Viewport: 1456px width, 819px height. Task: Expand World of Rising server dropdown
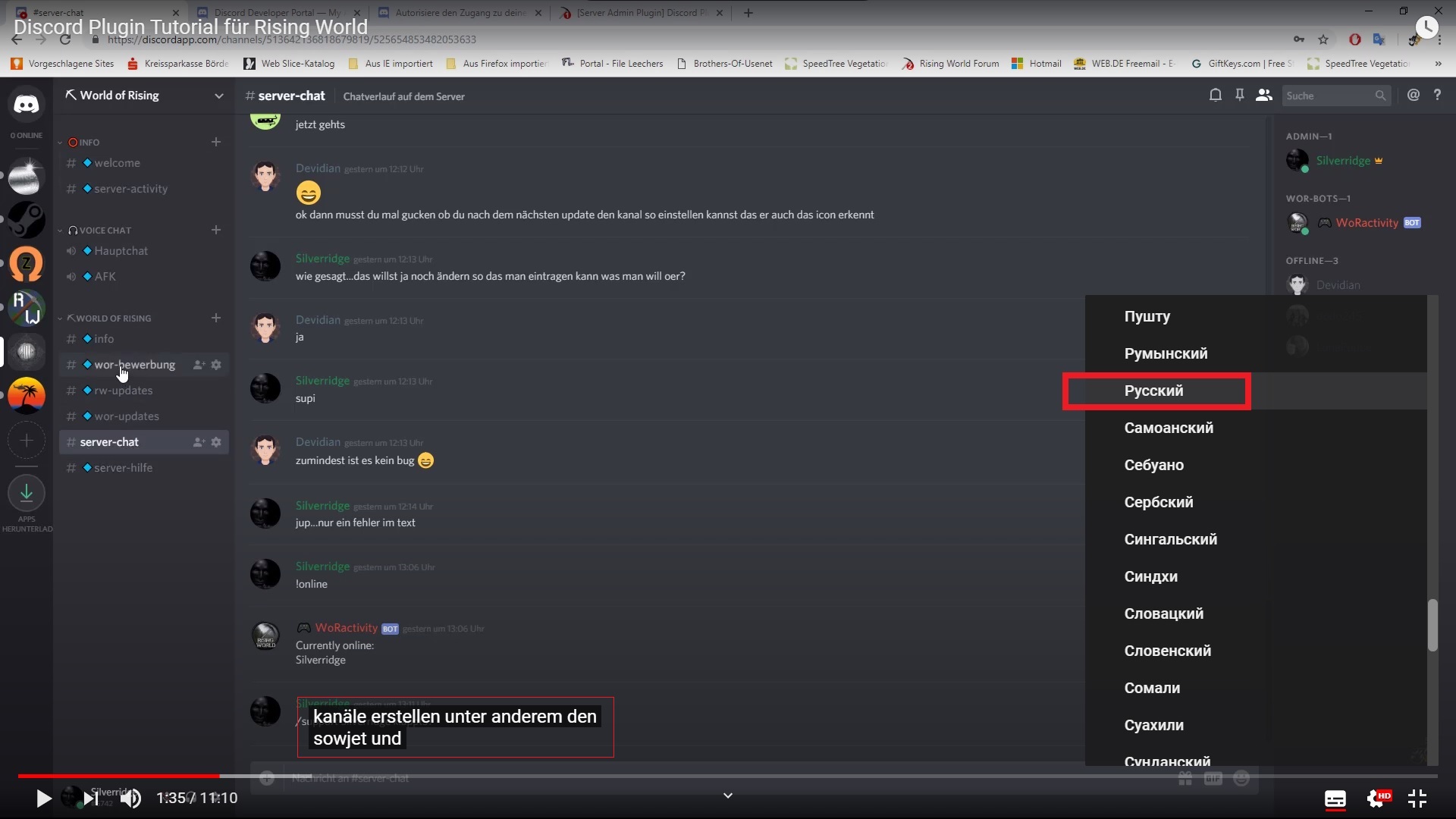coord(218,96)
